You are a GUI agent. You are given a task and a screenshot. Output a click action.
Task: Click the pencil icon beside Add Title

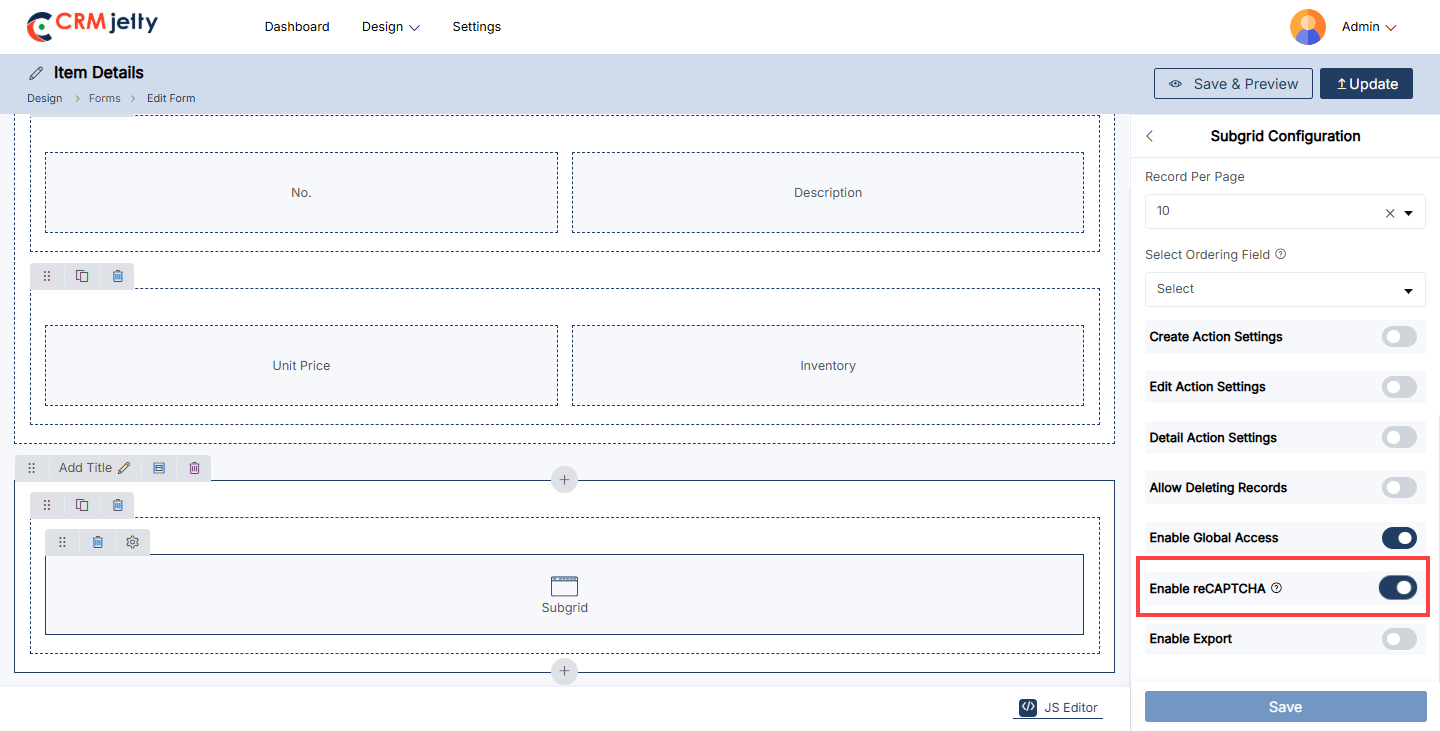pos(124,467)
